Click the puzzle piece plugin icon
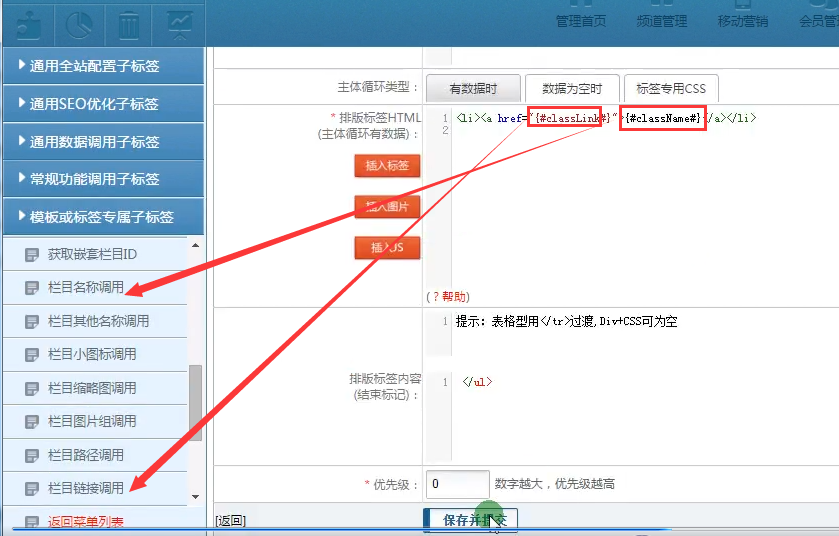 28,21
